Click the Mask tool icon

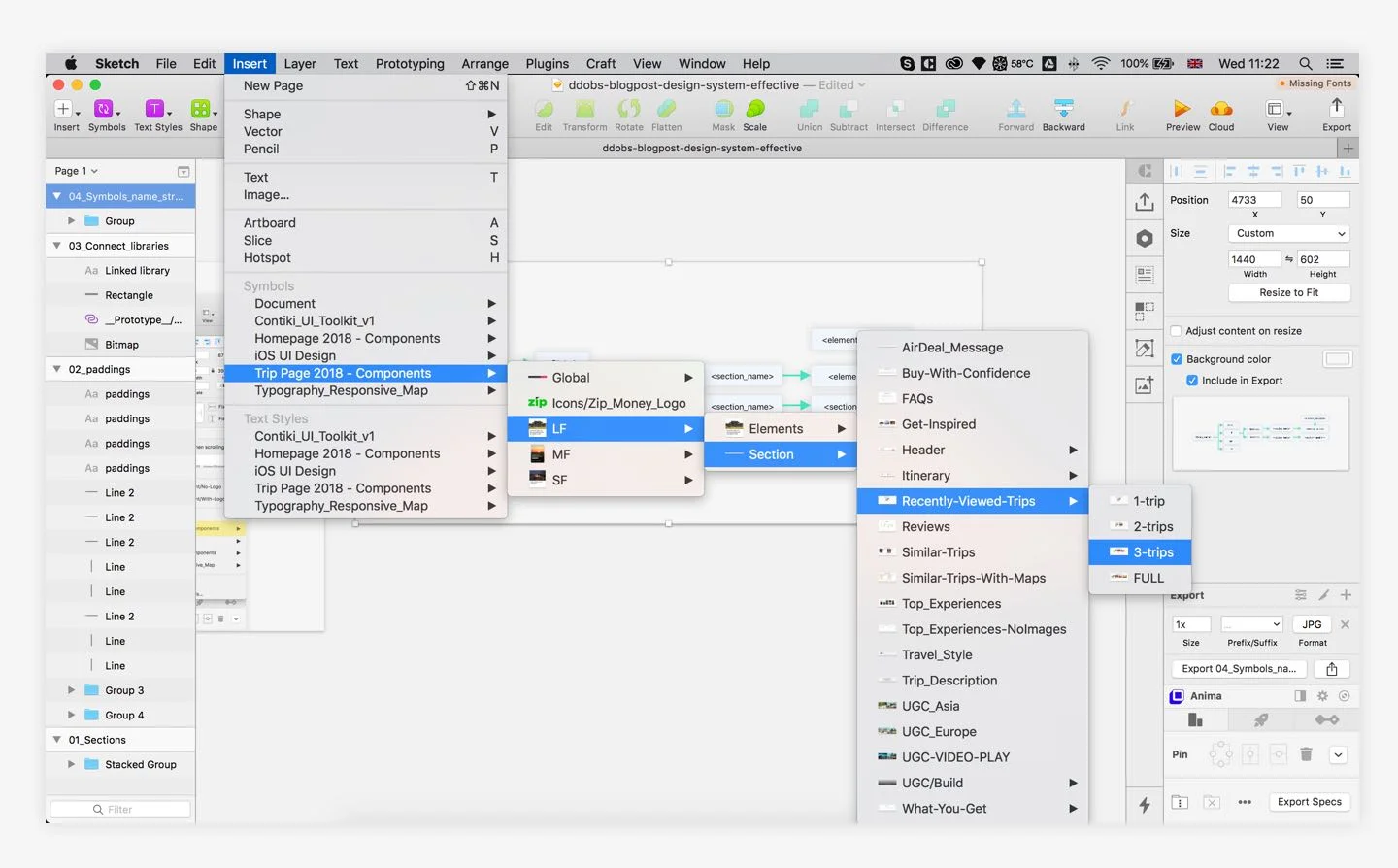[x=723, y=110]
